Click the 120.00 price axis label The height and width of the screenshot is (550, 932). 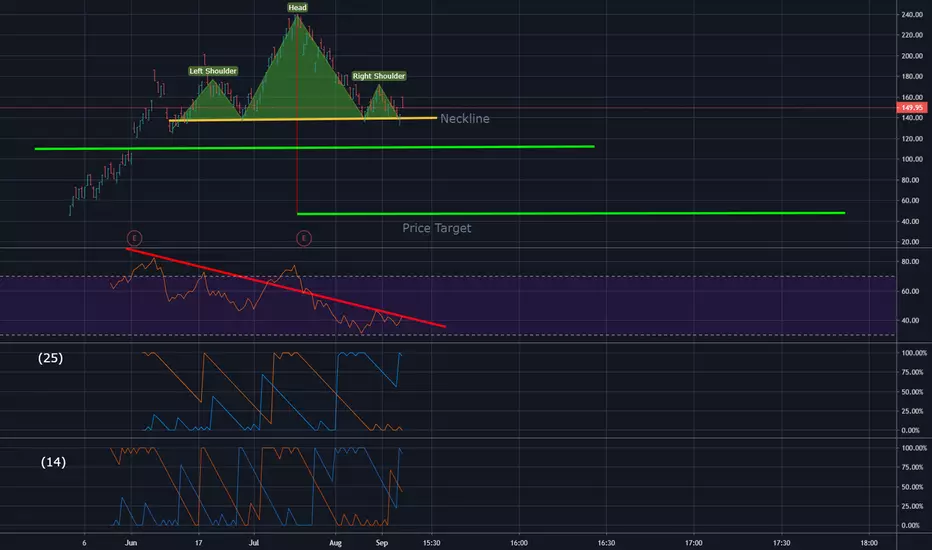pos(912,139)
